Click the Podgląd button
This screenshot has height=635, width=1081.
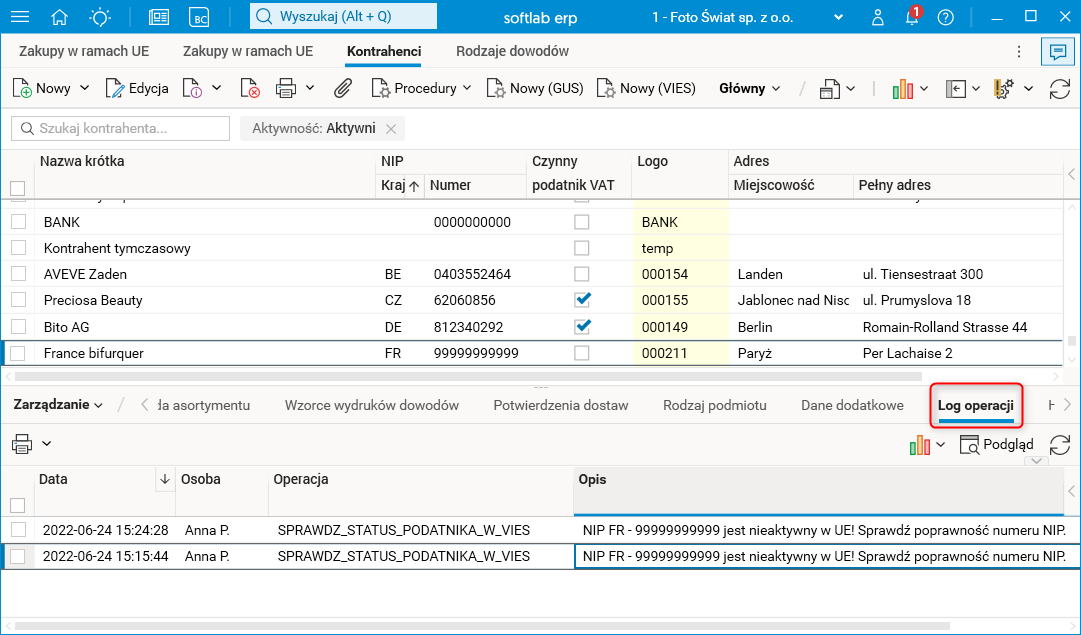(996, 444)
